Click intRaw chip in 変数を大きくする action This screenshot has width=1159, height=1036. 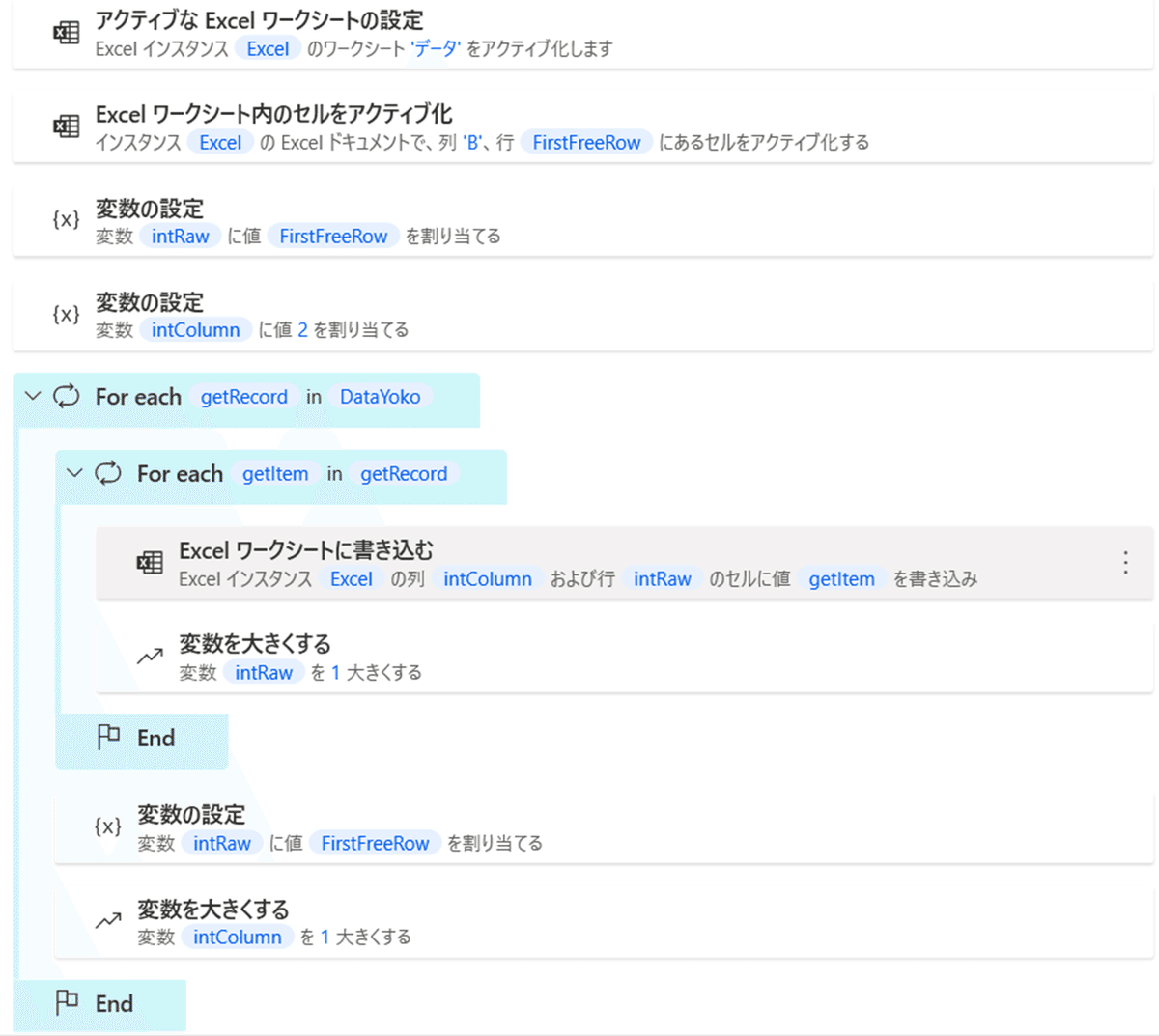[264, 672]
